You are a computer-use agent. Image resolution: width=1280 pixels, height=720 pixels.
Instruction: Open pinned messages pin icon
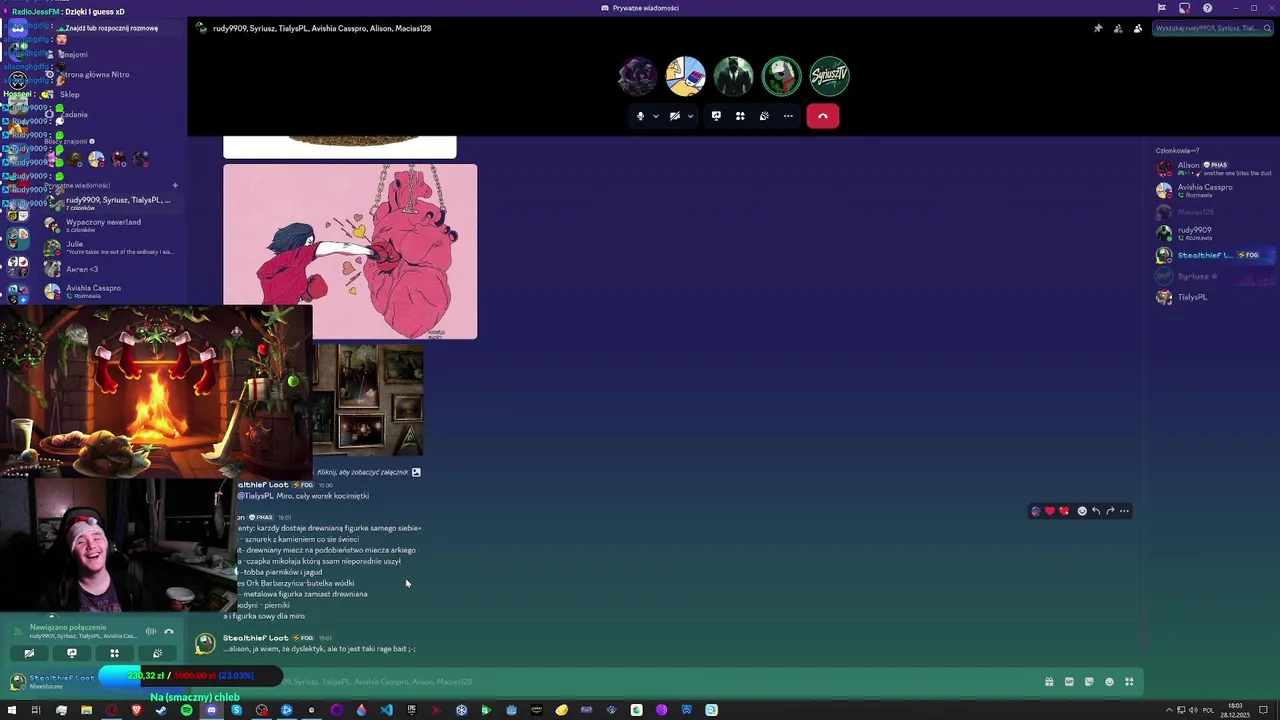[1098, 28]
